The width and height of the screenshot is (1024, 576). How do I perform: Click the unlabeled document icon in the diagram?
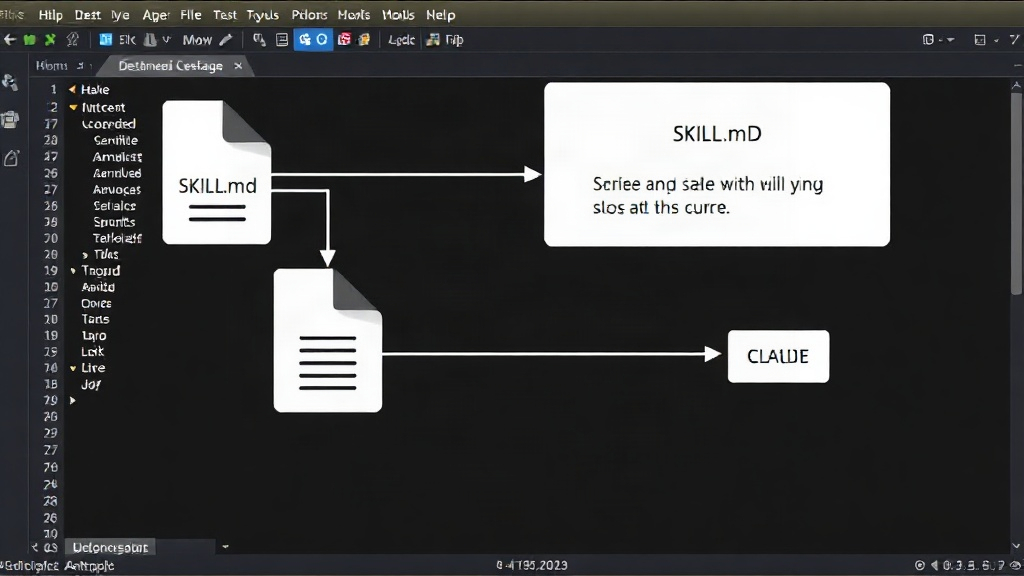(x=328, y=340)
